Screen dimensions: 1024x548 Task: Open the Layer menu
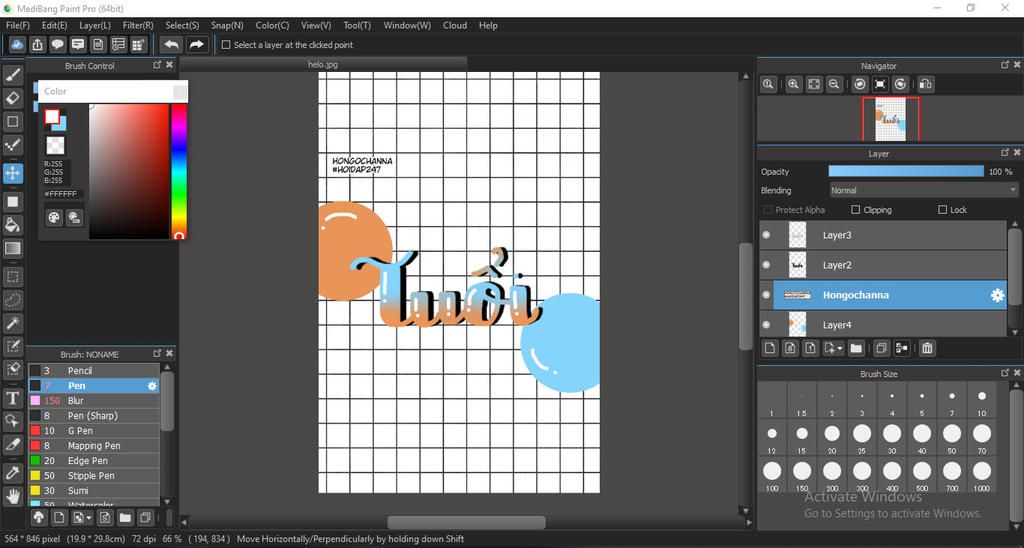(x=95, y=25)
